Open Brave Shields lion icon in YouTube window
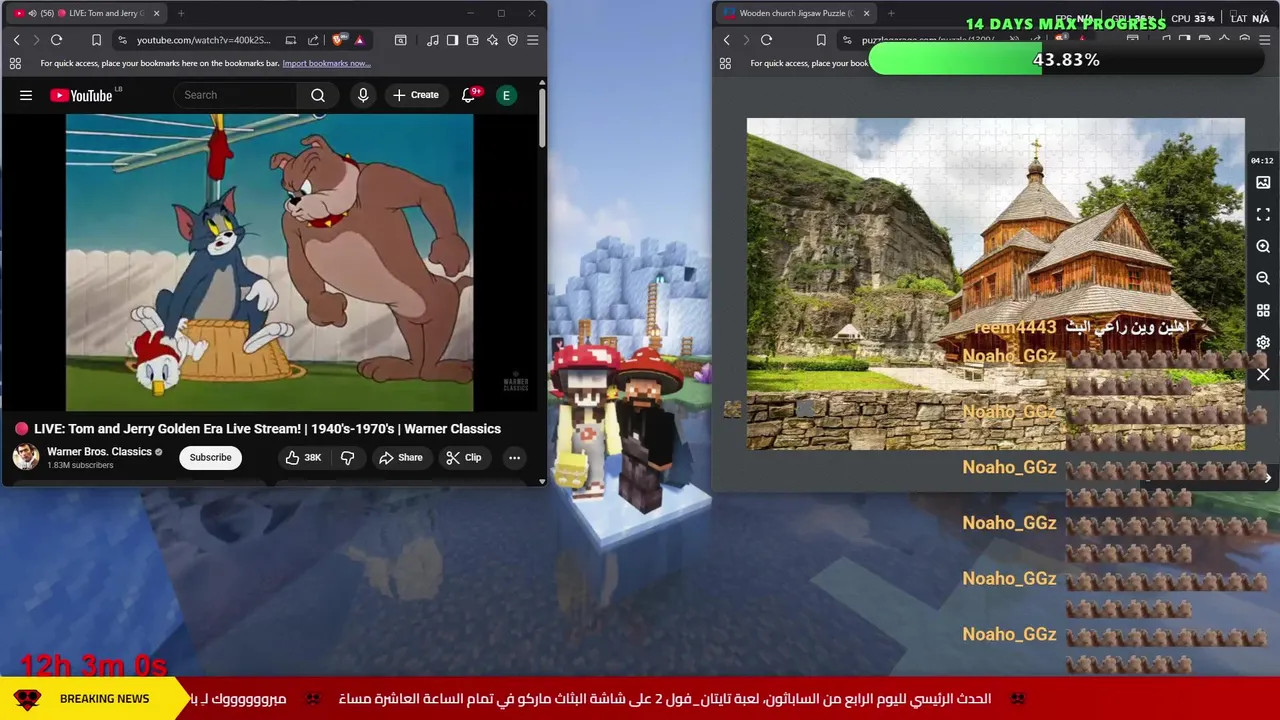 (337, 40)
